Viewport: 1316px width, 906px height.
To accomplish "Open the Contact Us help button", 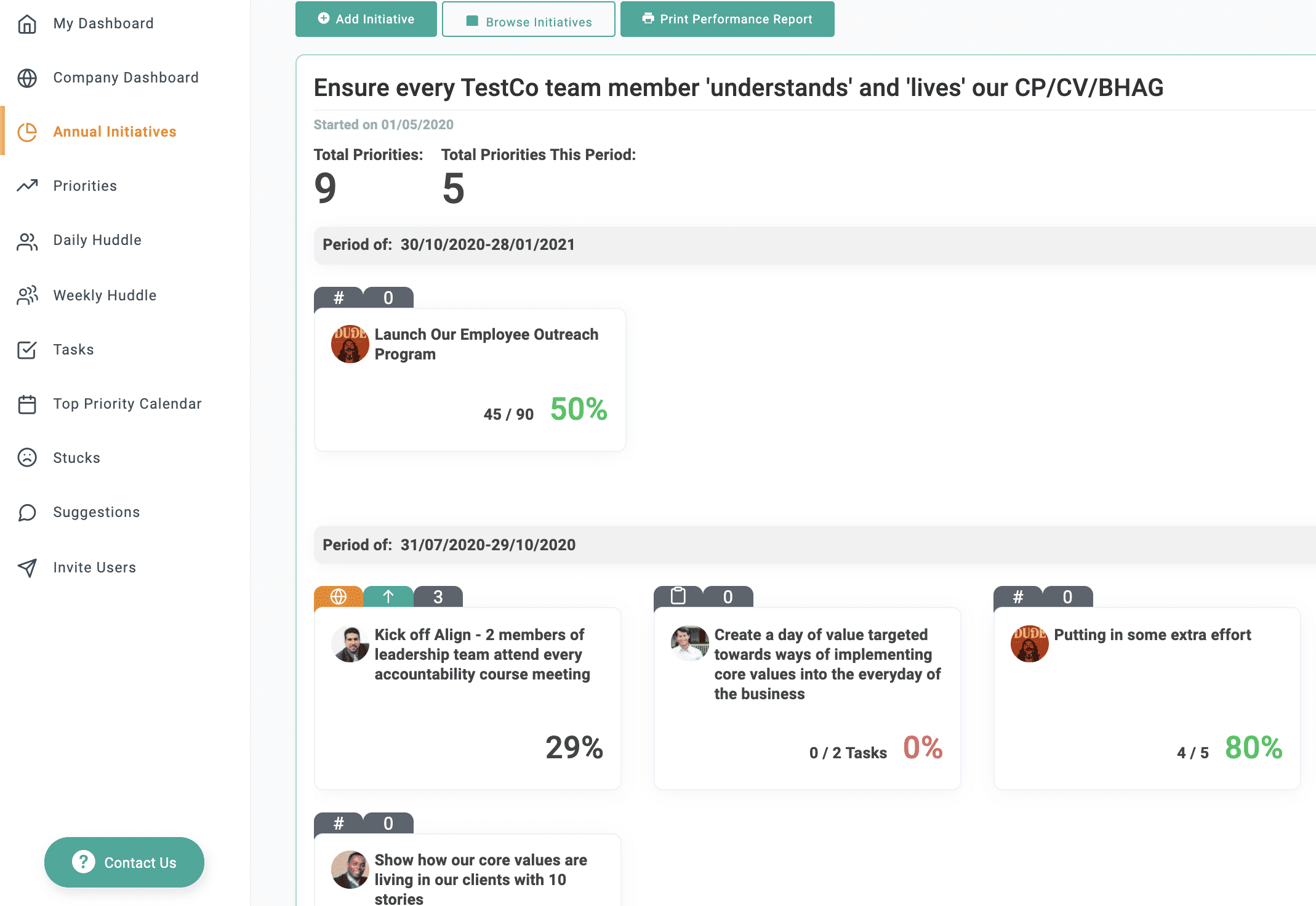I will [124, 862].
